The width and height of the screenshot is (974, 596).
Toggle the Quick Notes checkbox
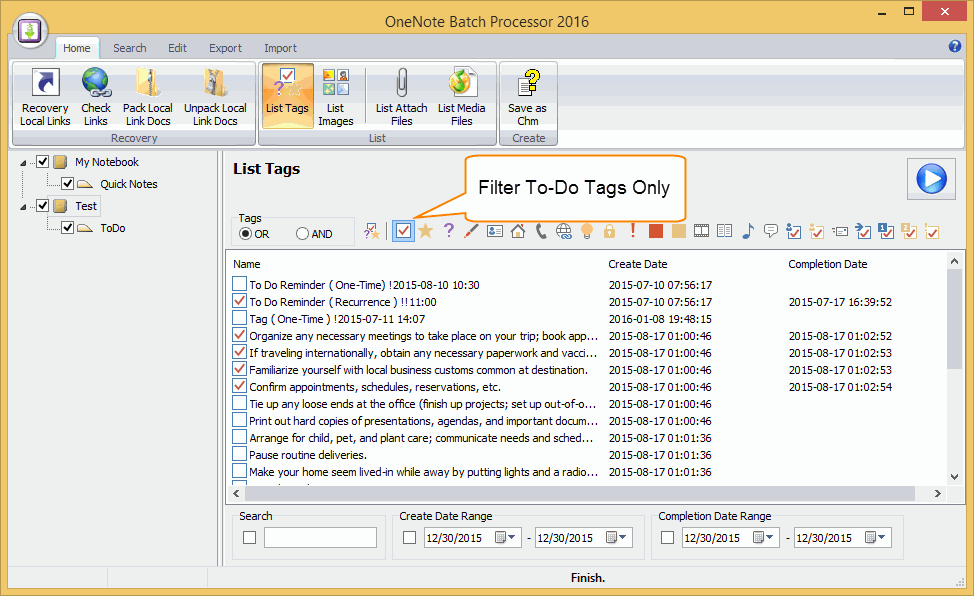click(x=67, y=183)
